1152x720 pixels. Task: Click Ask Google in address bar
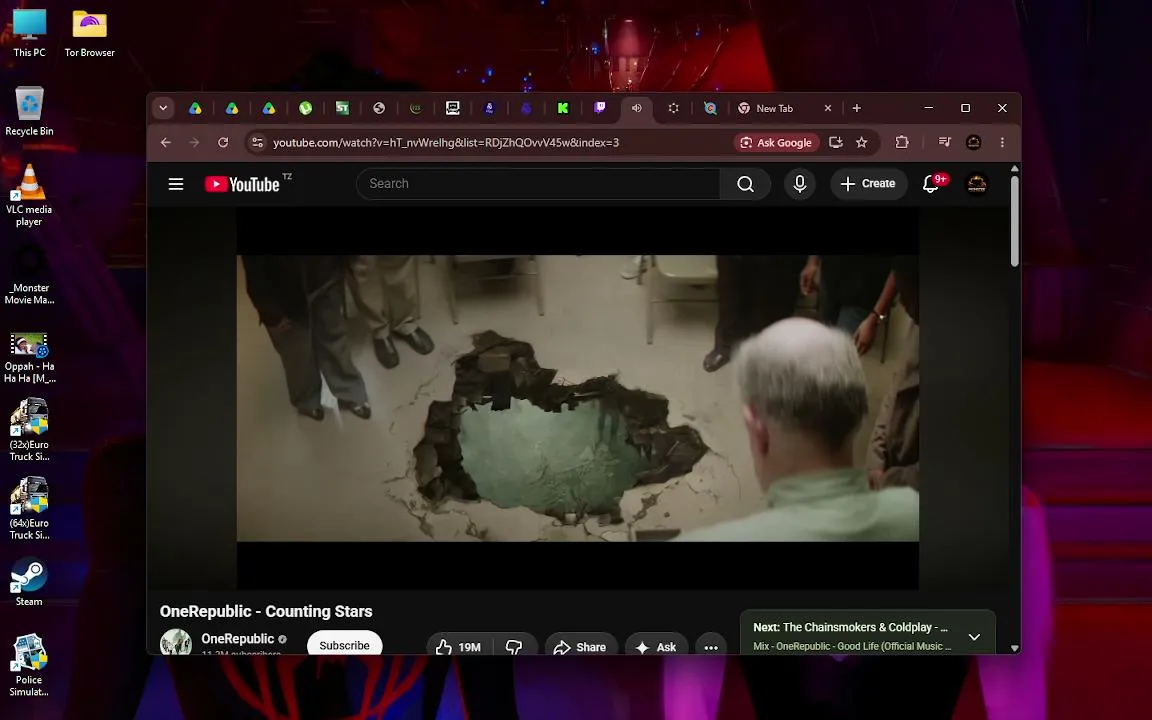[776, 143]
